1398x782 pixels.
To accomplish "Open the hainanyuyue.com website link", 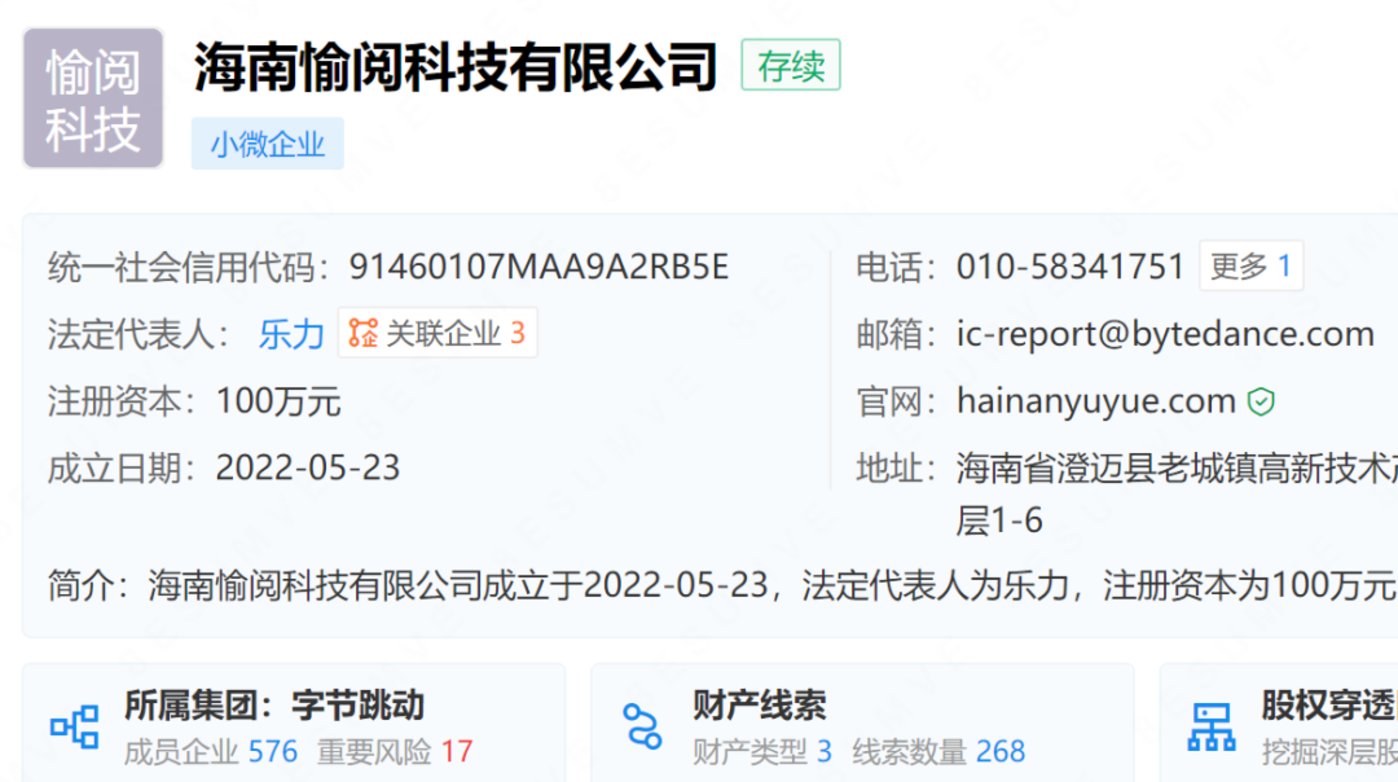I will (1096, 401).
